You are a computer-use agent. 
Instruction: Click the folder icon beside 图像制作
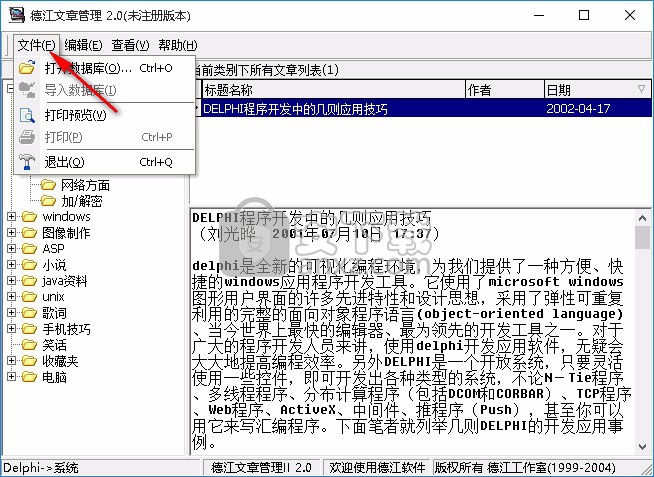pyautogui.click(x=29, y=233)
